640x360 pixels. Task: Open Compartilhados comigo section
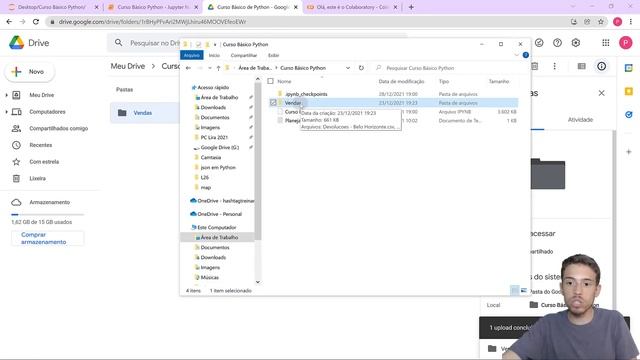(x=58, y=129)
